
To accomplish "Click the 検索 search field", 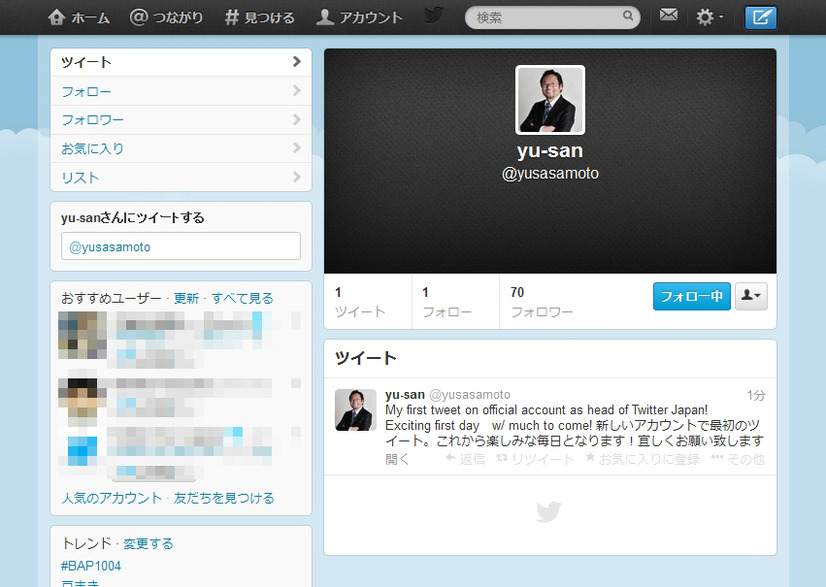I will (552, 17).
